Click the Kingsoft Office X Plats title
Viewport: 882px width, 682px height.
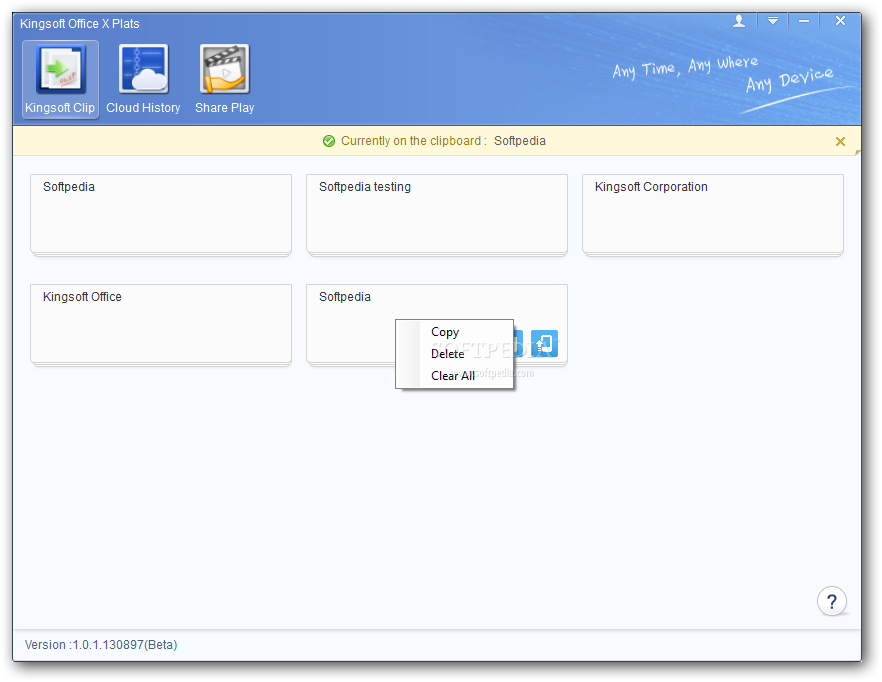click(80, 24)
